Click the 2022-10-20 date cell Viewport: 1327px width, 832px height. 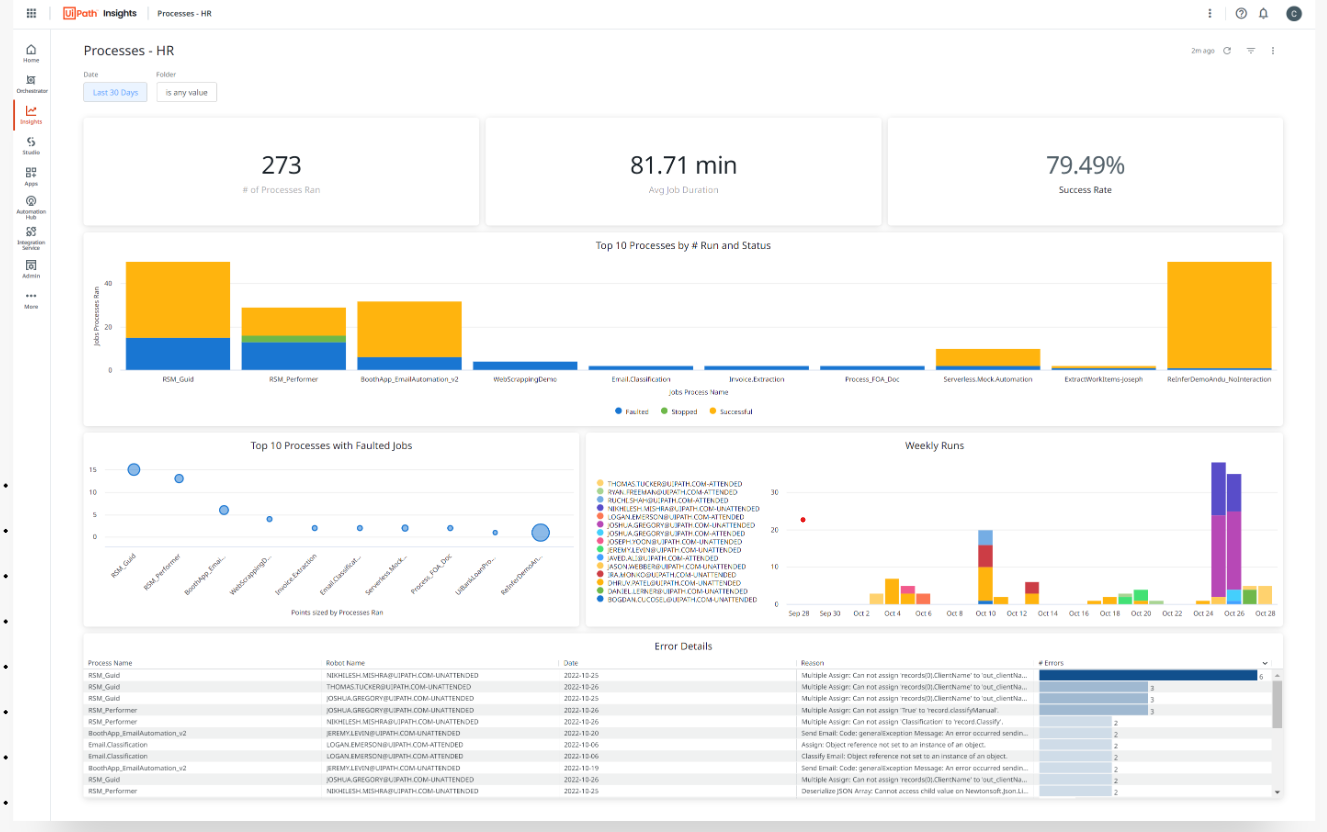pyautogui.click(x=579, y=733)
